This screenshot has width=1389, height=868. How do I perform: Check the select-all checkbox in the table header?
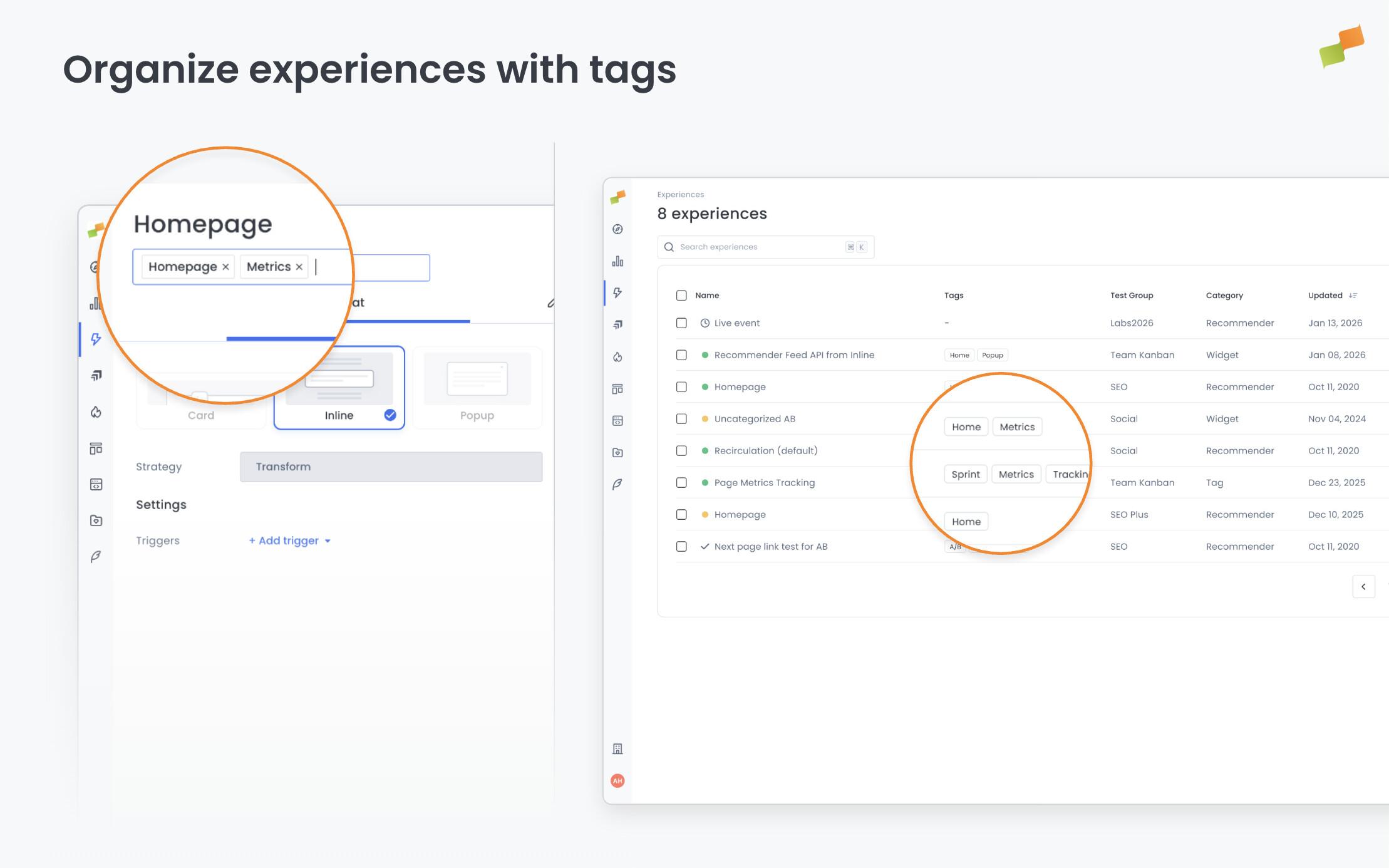coord(682,295)
